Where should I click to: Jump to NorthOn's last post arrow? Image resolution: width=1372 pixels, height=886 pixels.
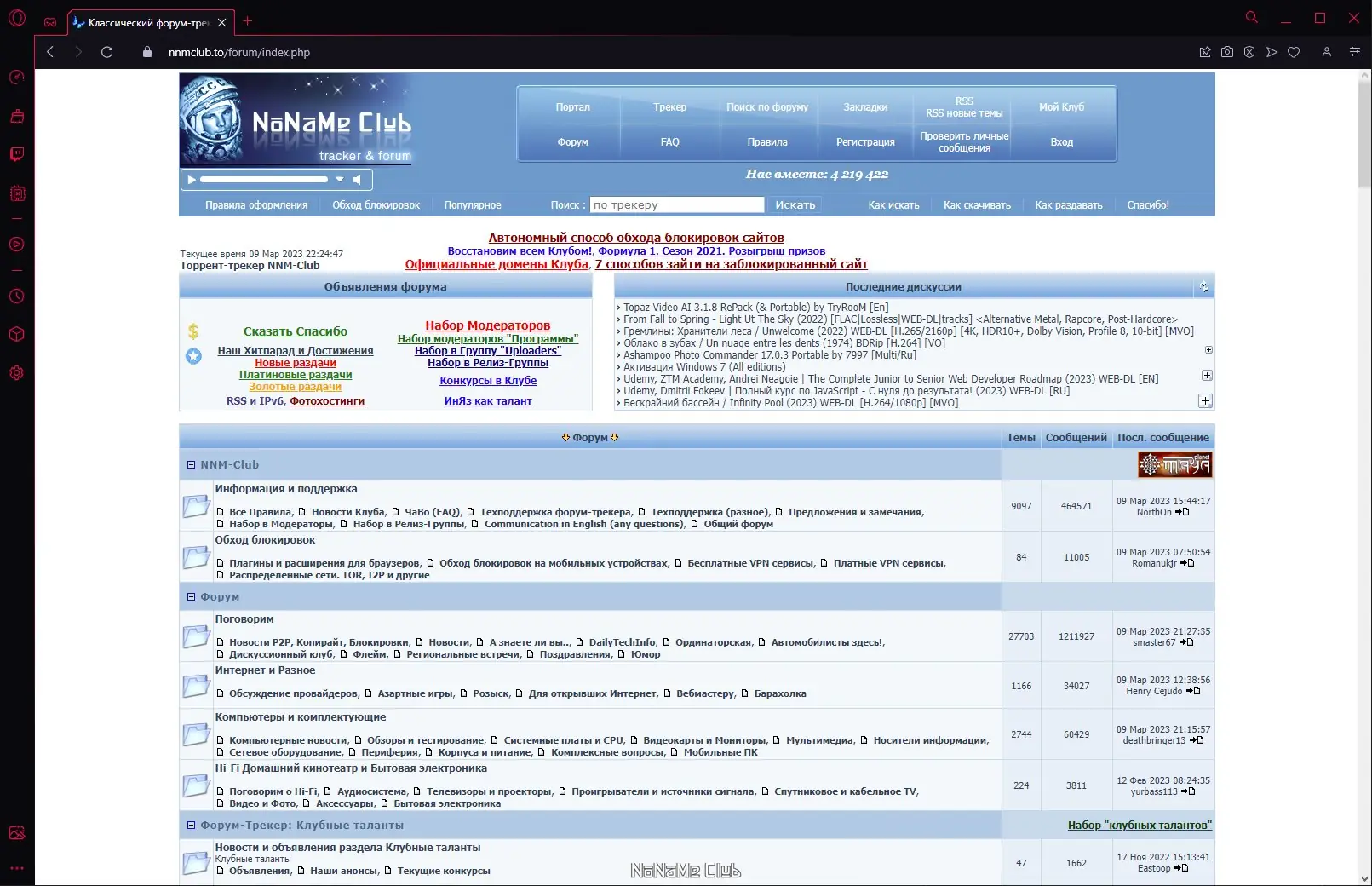[x=1182, y=512]
